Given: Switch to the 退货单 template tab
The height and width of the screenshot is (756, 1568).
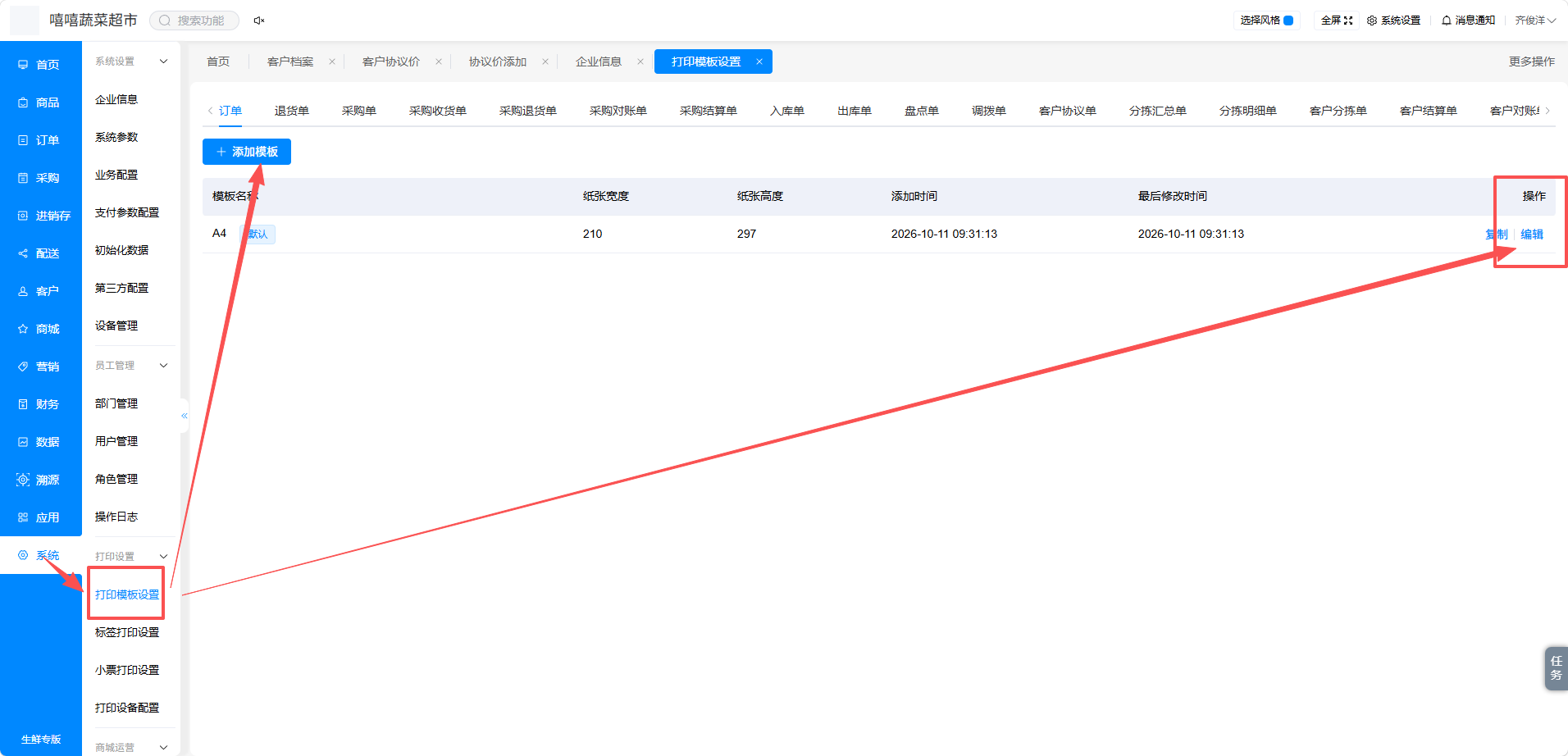Looking at the screenshot, I should [292, 111].
